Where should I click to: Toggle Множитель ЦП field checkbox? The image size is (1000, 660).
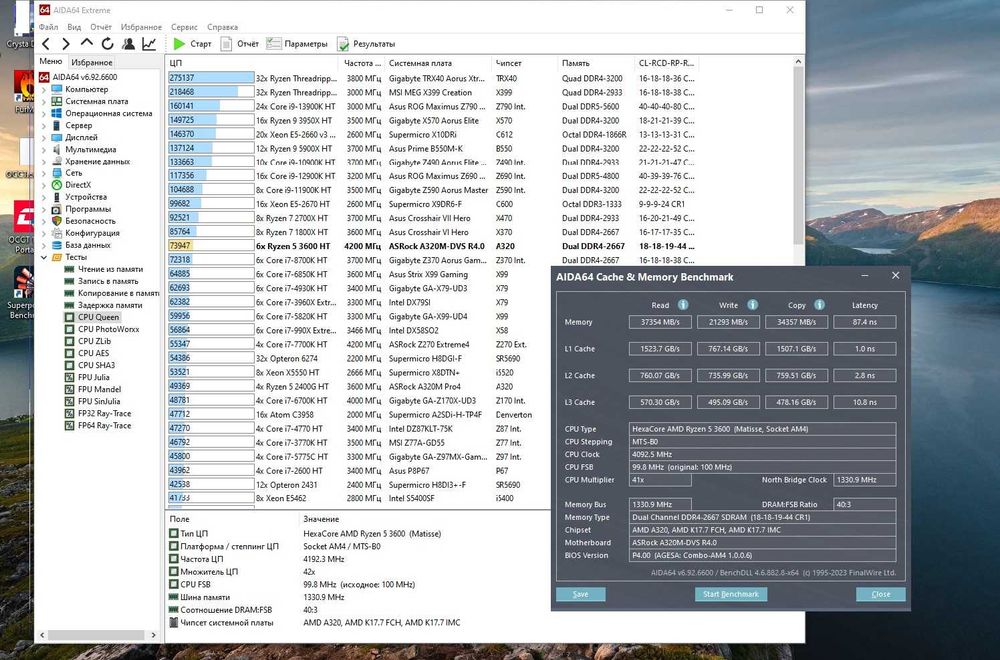173,572
